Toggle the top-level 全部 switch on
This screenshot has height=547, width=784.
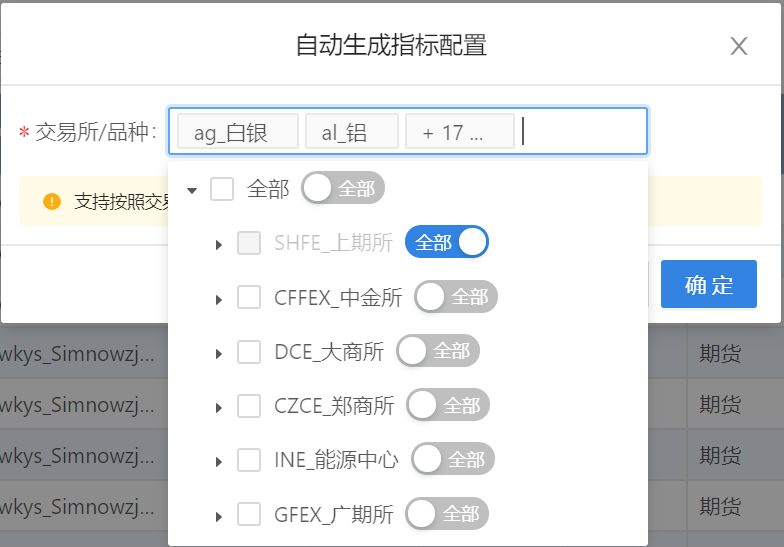[x=343, y=188]
